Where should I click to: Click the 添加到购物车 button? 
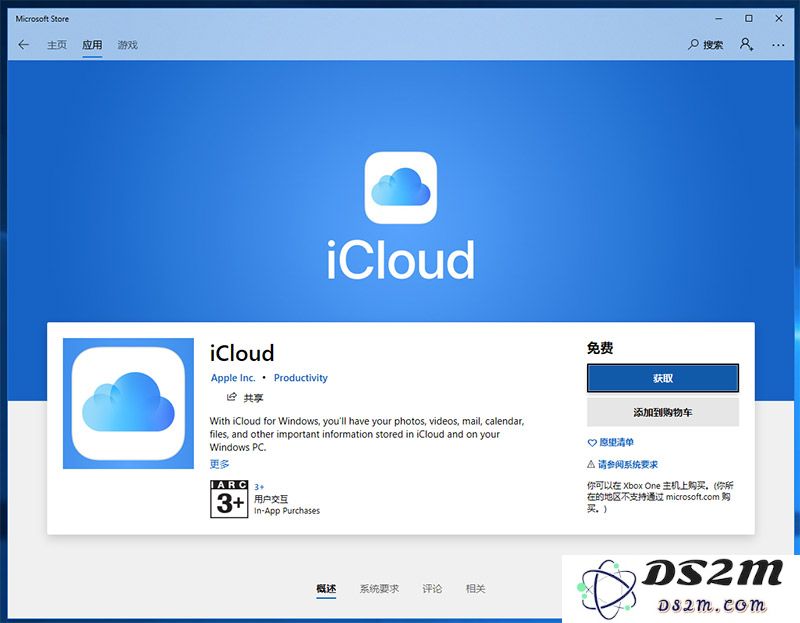point(663,412)
